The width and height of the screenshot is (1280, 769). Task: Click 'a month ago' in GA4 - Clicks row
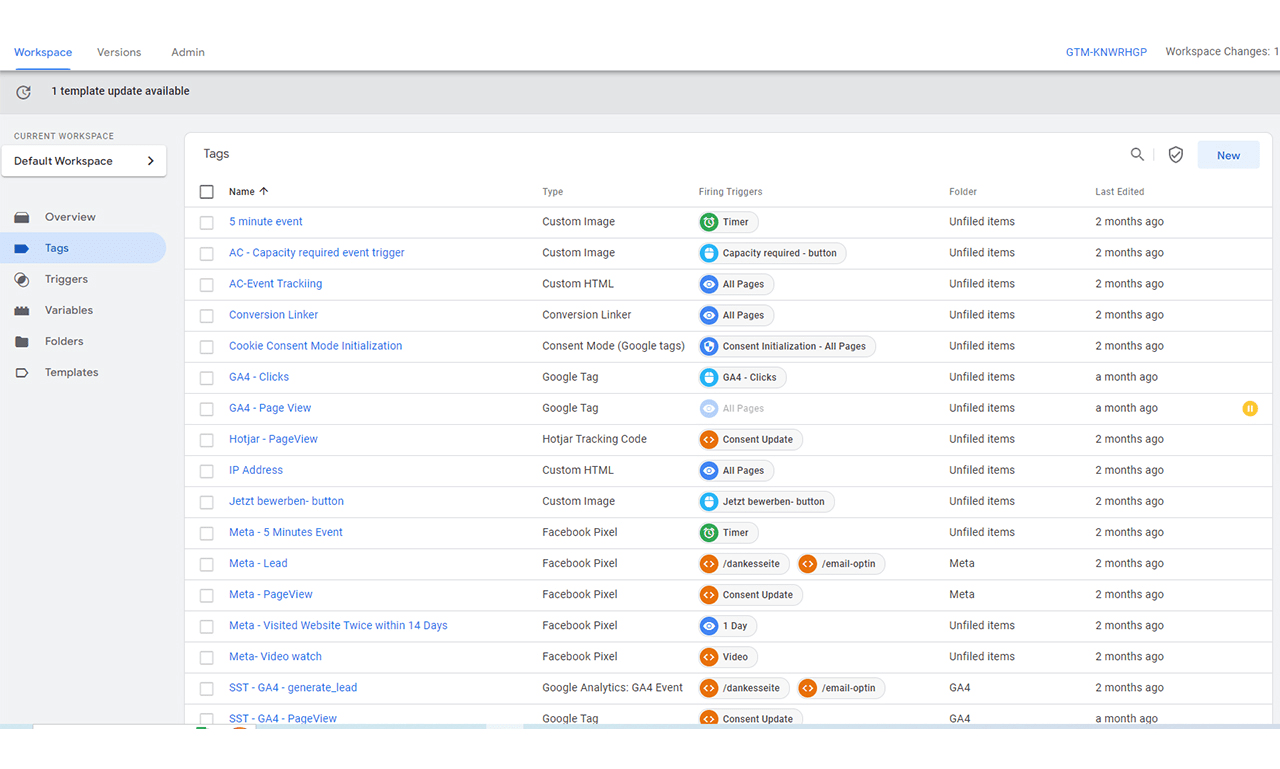[1127, 377]
